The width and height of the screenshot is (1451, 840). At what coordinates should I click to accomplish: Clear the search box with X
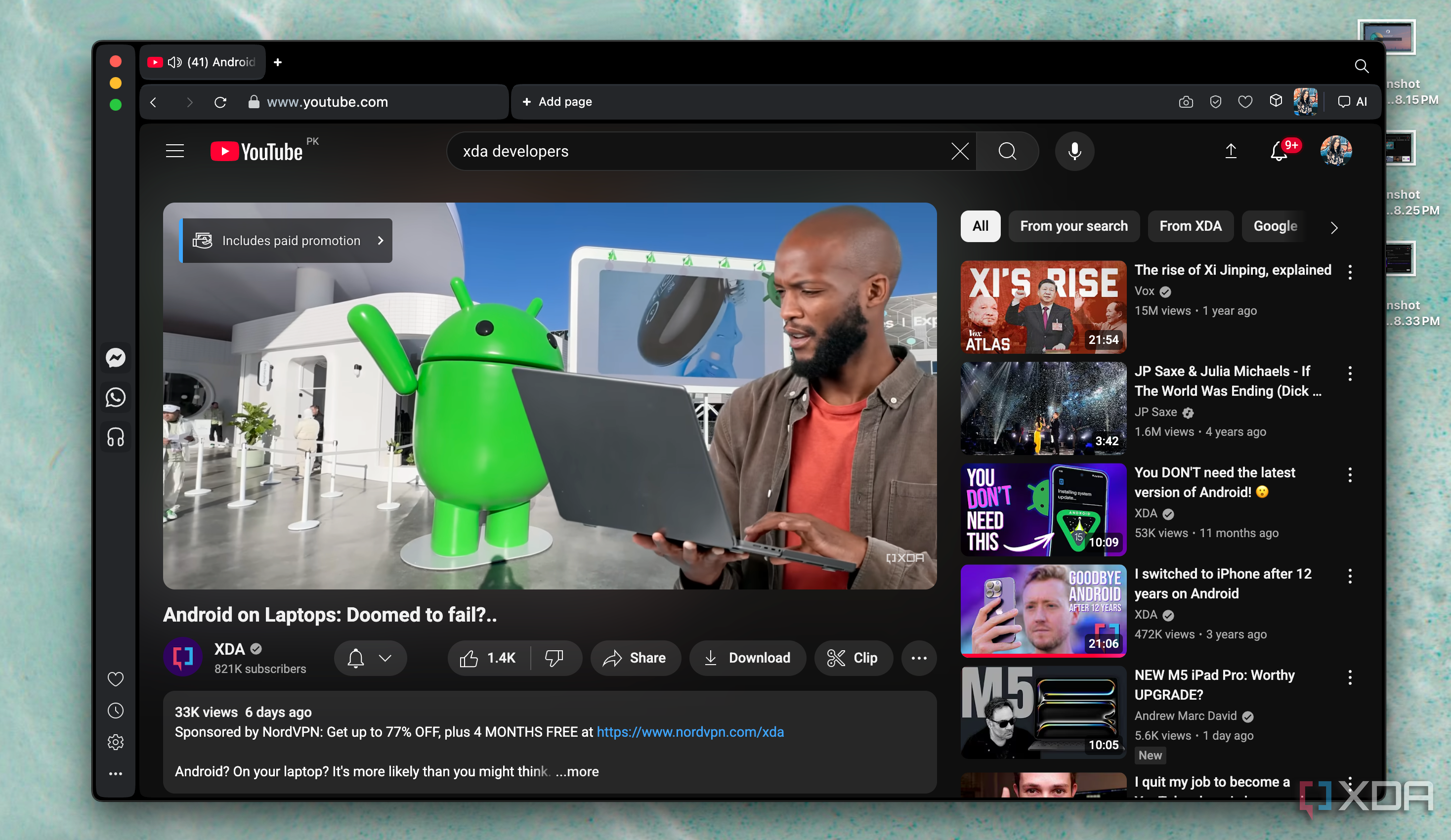pos(960,151)
